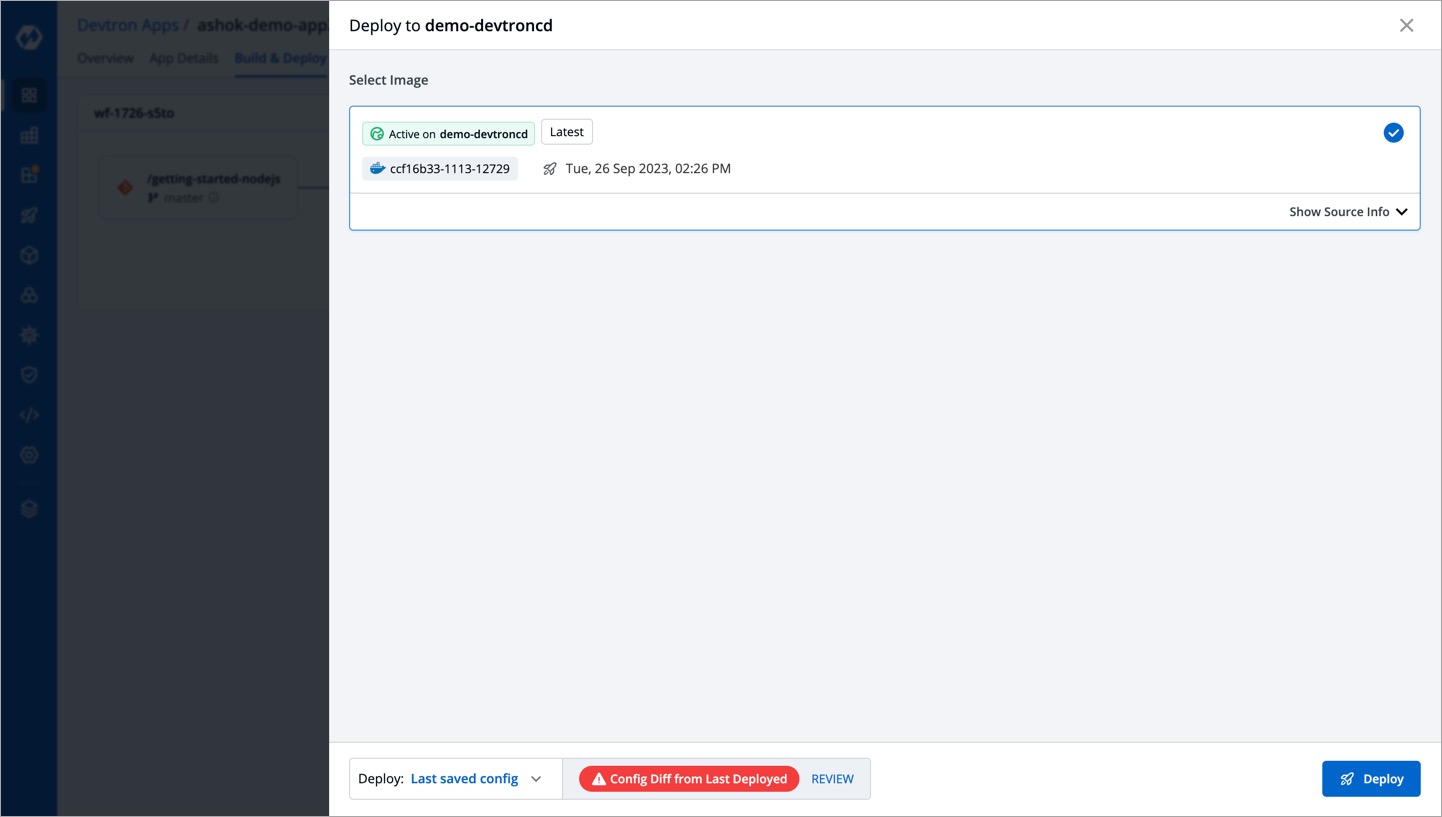The width and height of the screenshot is (1442, 817).
Task: Click the Security shield icon in sidebar
Action: coord(29,374)
